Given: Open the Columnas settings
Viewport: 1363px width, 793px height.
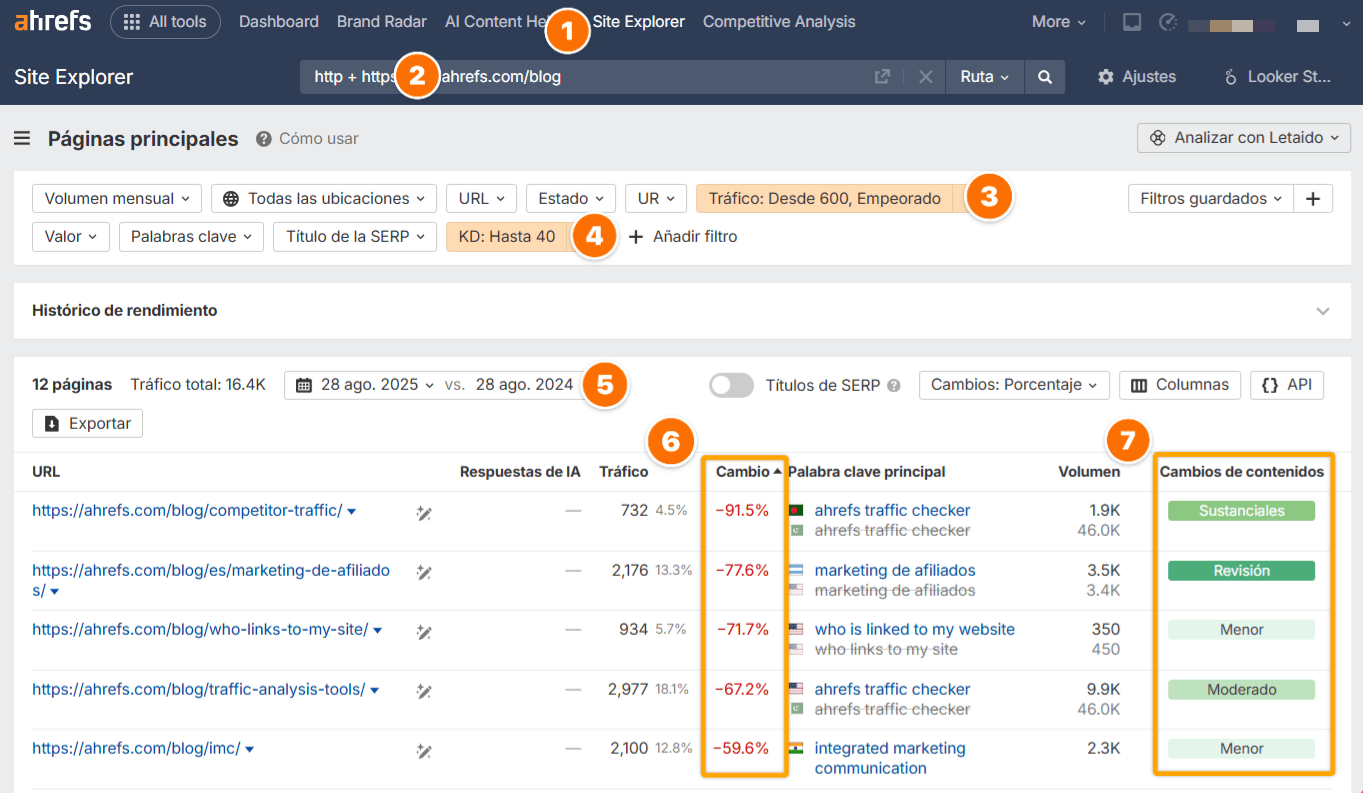Looking at the screenshot, I should (1180, 384).
